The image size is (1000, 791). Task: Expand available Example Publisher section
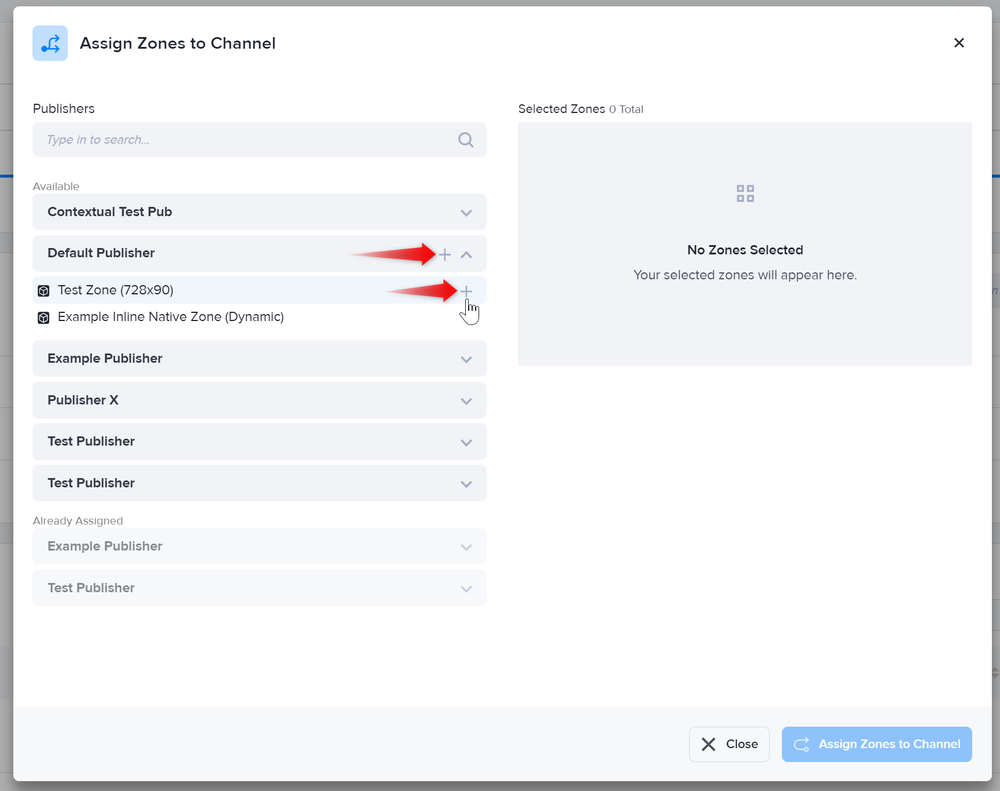(x=466, y=359)
